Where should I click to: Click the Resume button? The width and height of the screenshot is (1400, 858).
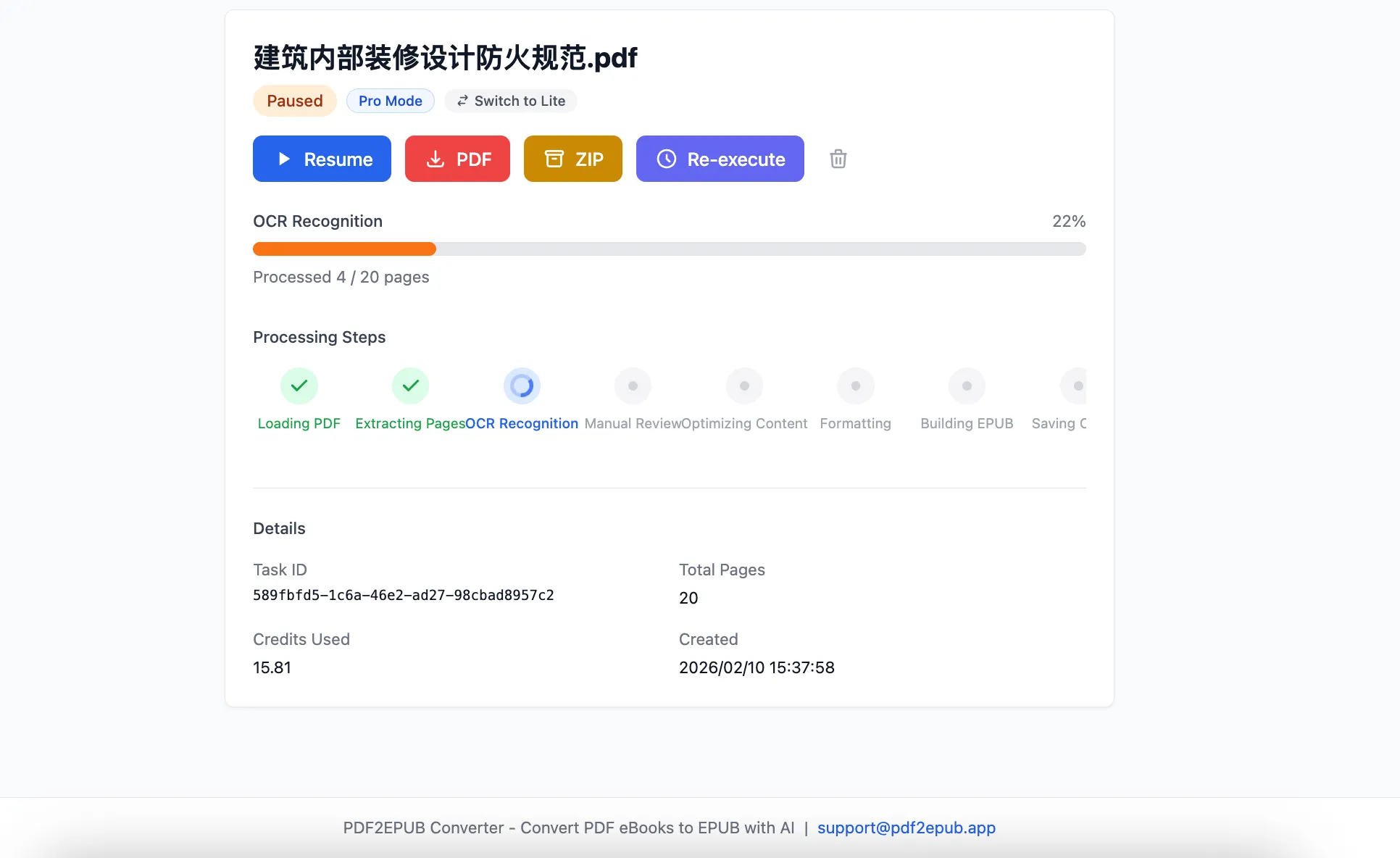click(322, 159)
